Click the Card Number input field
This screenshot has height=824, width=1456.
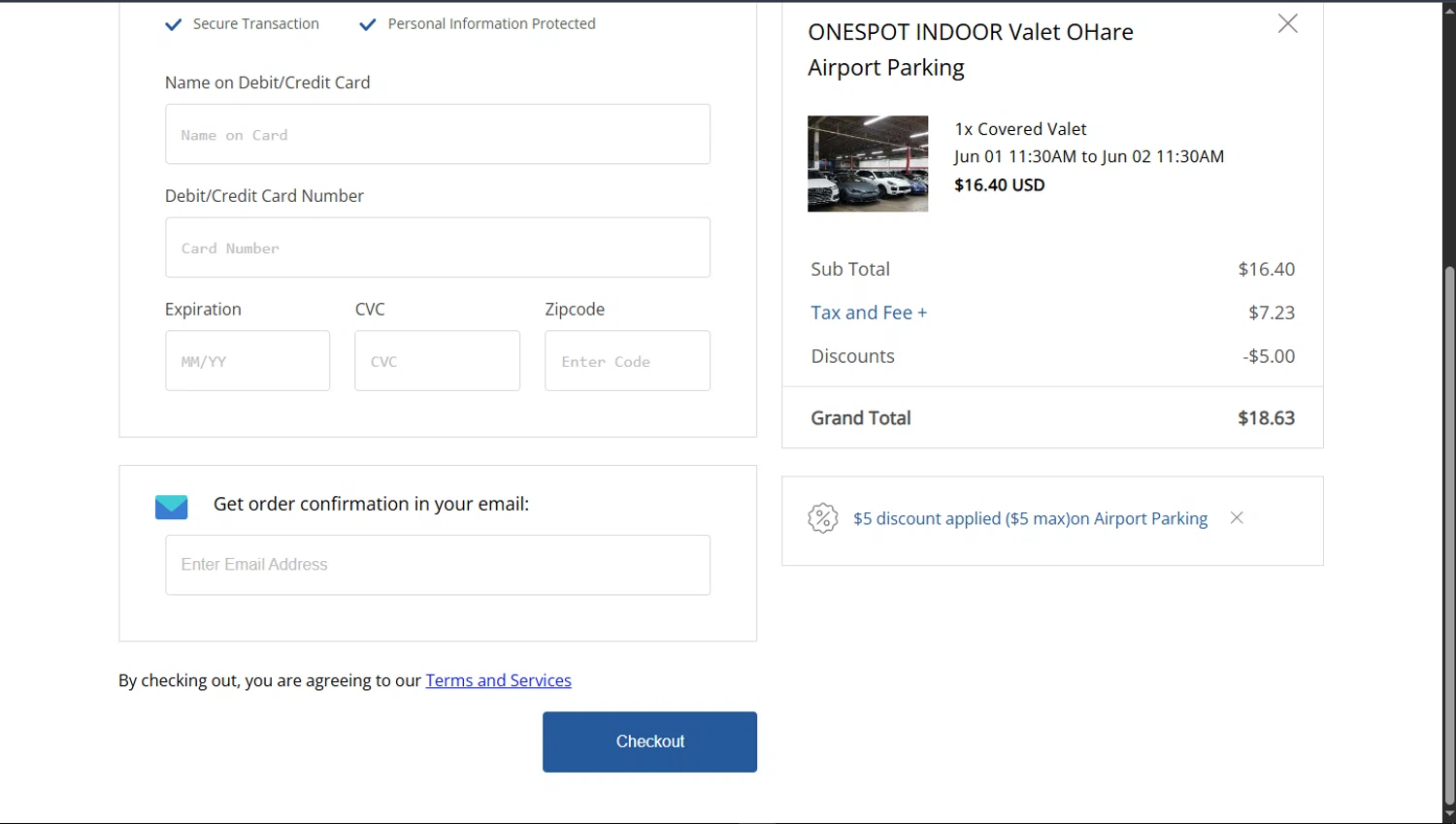tap(437, 247)
